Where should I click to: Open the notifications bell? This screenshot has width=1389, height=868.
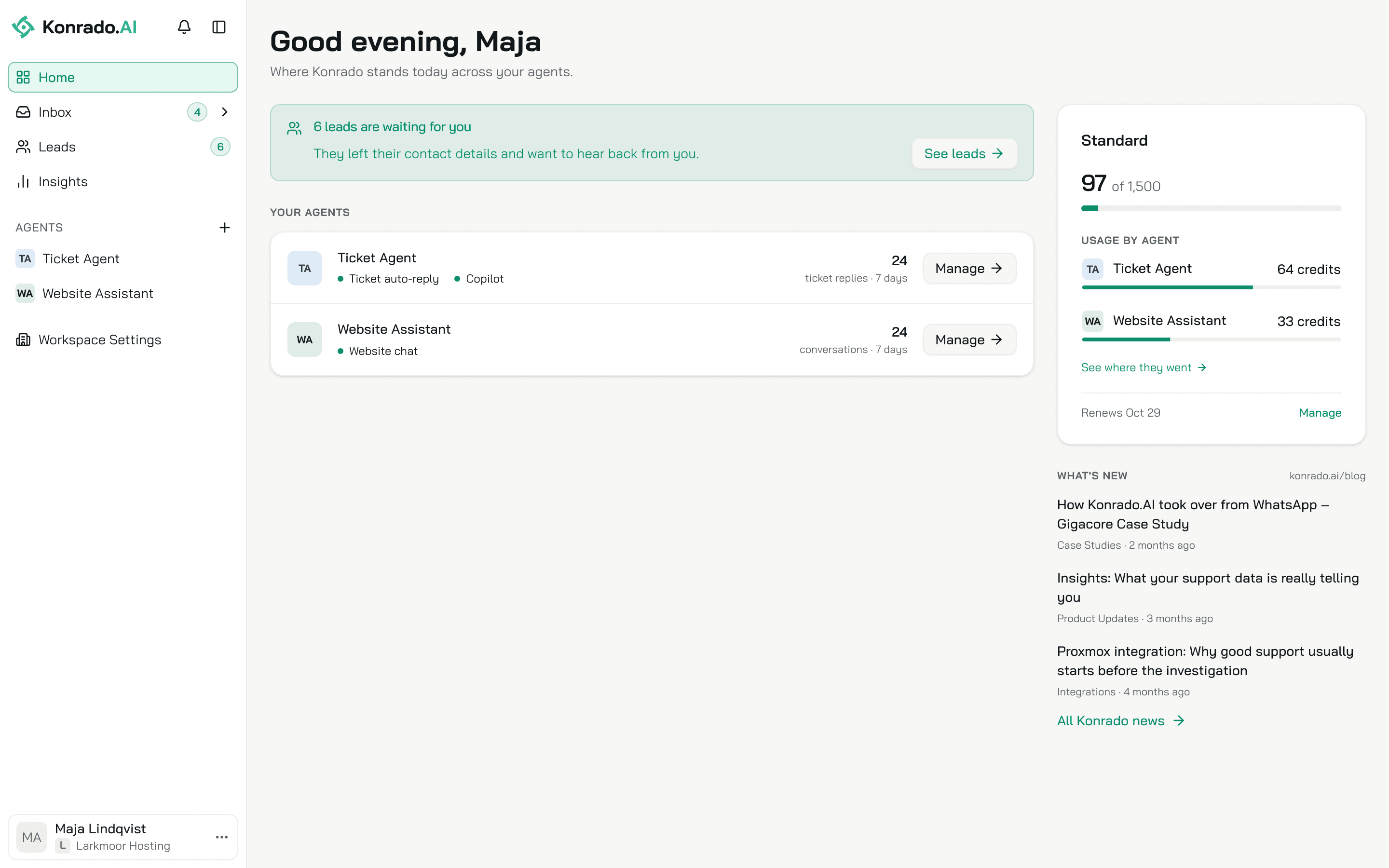[184, 27]
